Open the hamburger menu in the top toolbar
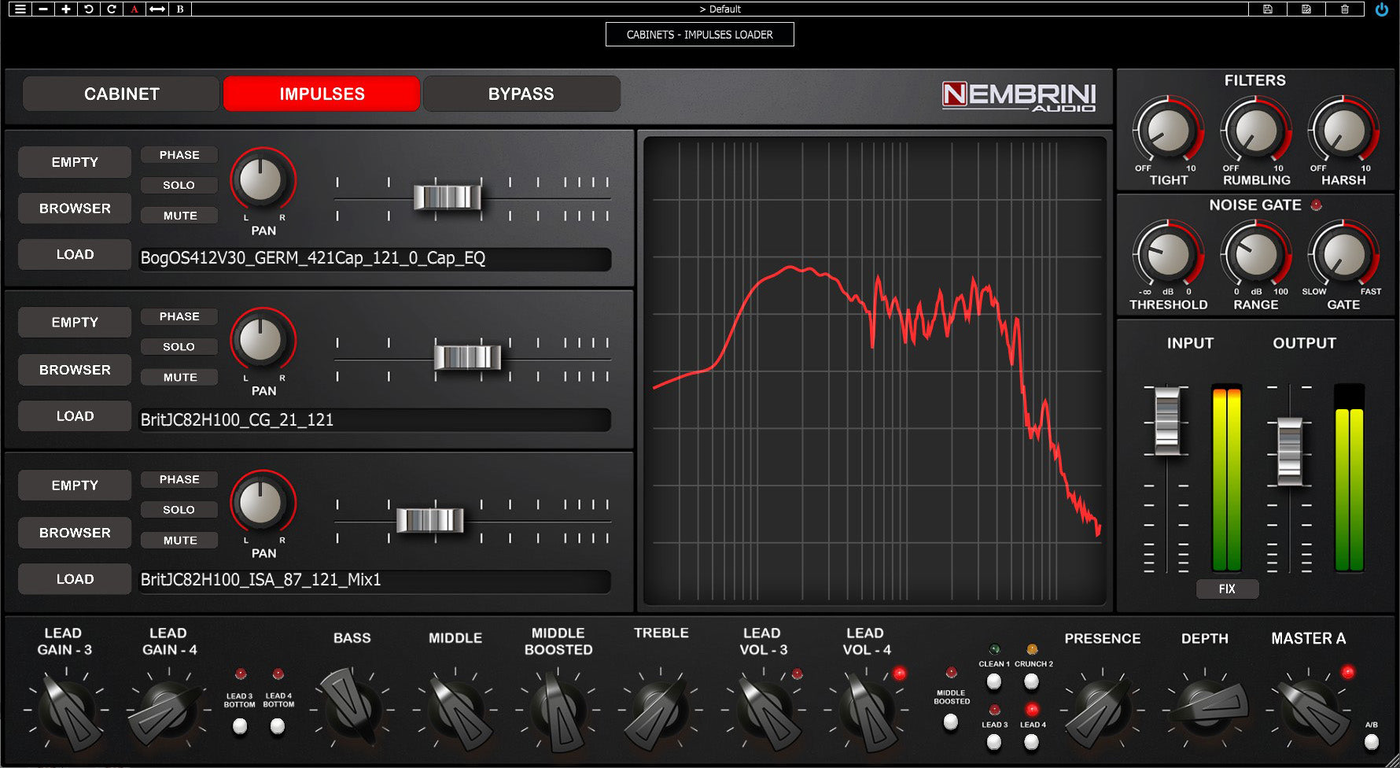 tap(19, 9)
